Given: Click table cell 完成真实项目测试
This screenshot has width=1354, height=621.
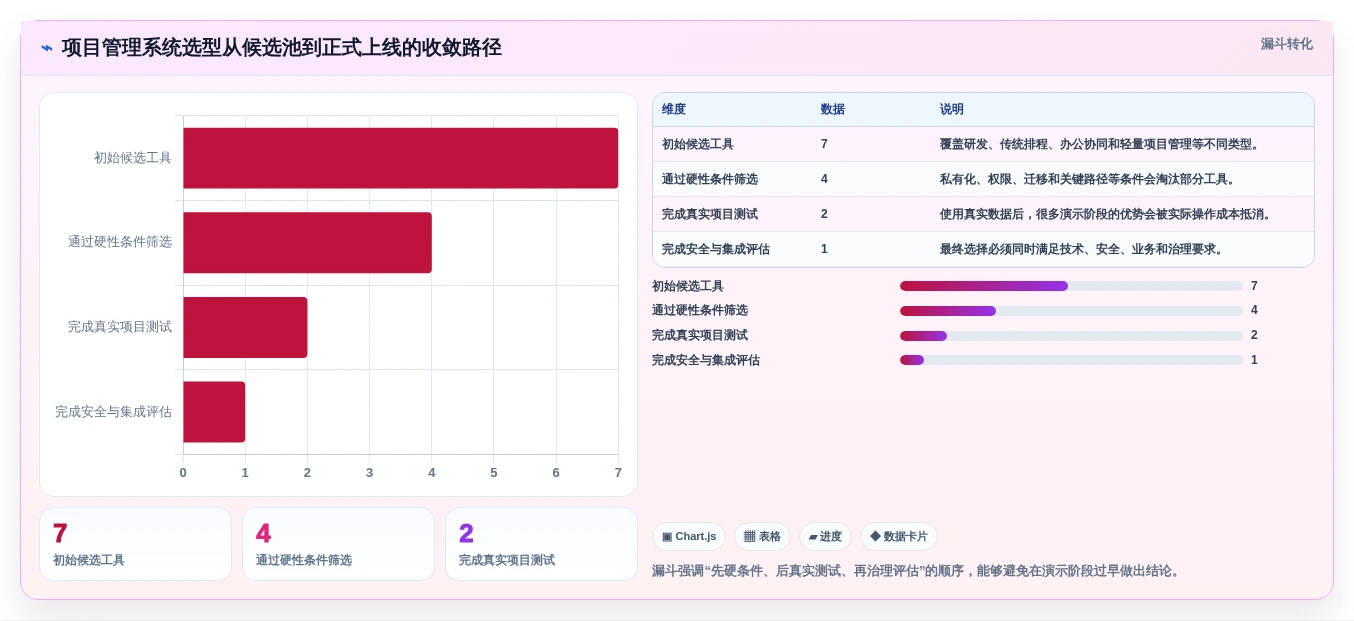Looking at the screenshot, I should click(x=710, y=214).
